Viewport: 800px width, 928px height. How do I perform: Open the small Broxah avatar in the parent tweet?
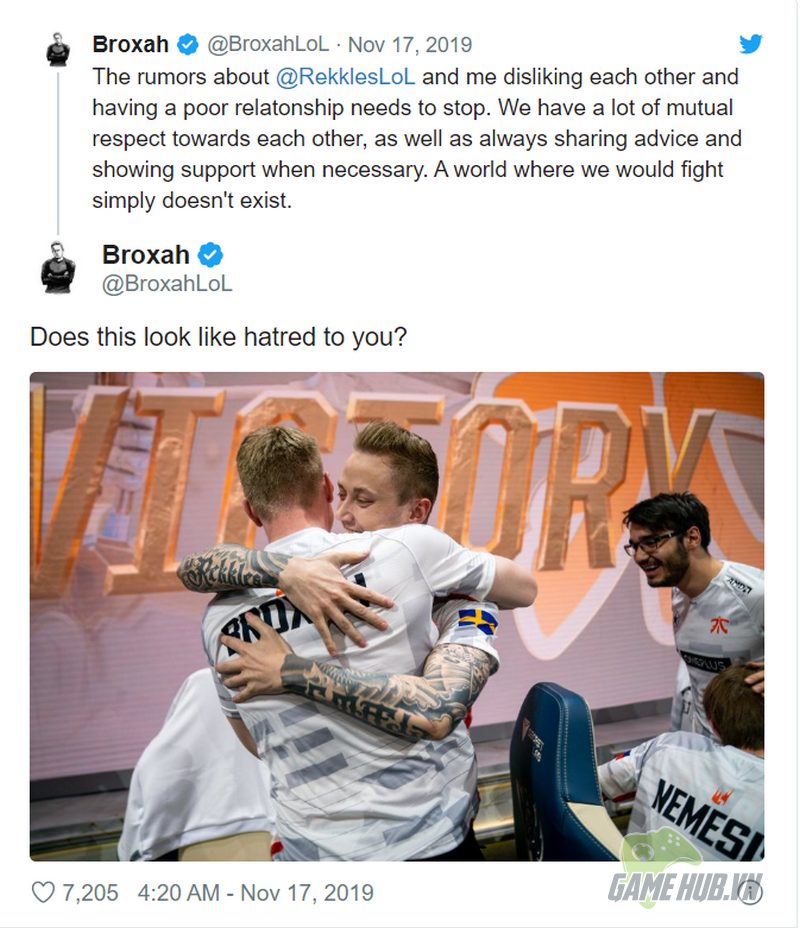pos(58,50)
